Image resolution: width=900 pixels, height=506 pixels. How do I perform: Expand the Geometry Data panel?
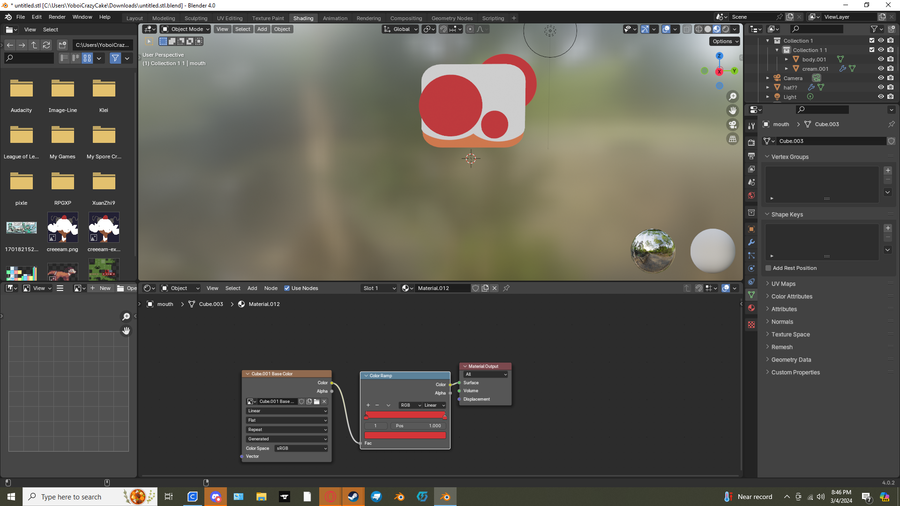(791, 360)
